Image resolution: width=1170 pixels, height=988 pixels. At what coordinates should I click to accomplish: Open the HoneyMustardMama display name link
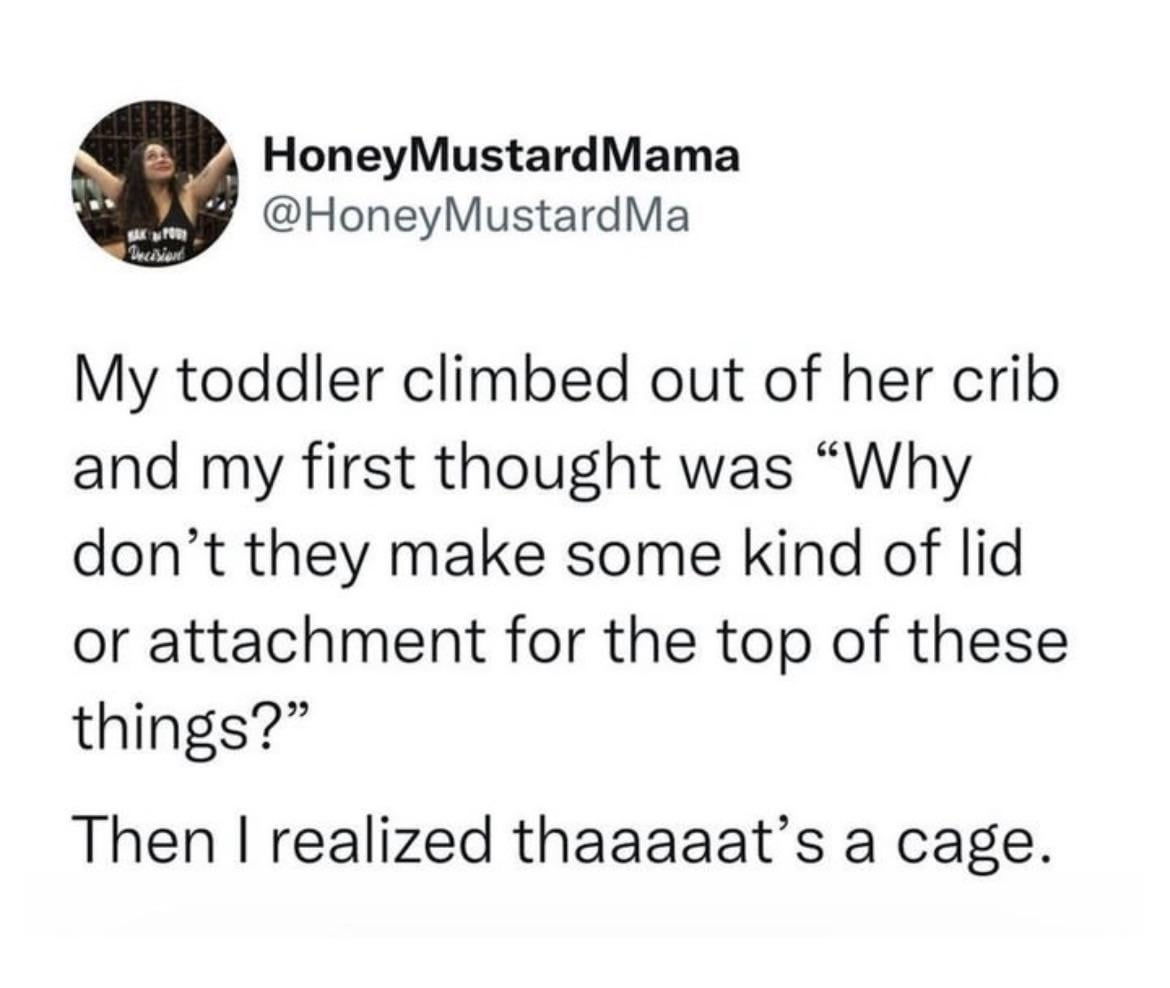coord(501,155)
